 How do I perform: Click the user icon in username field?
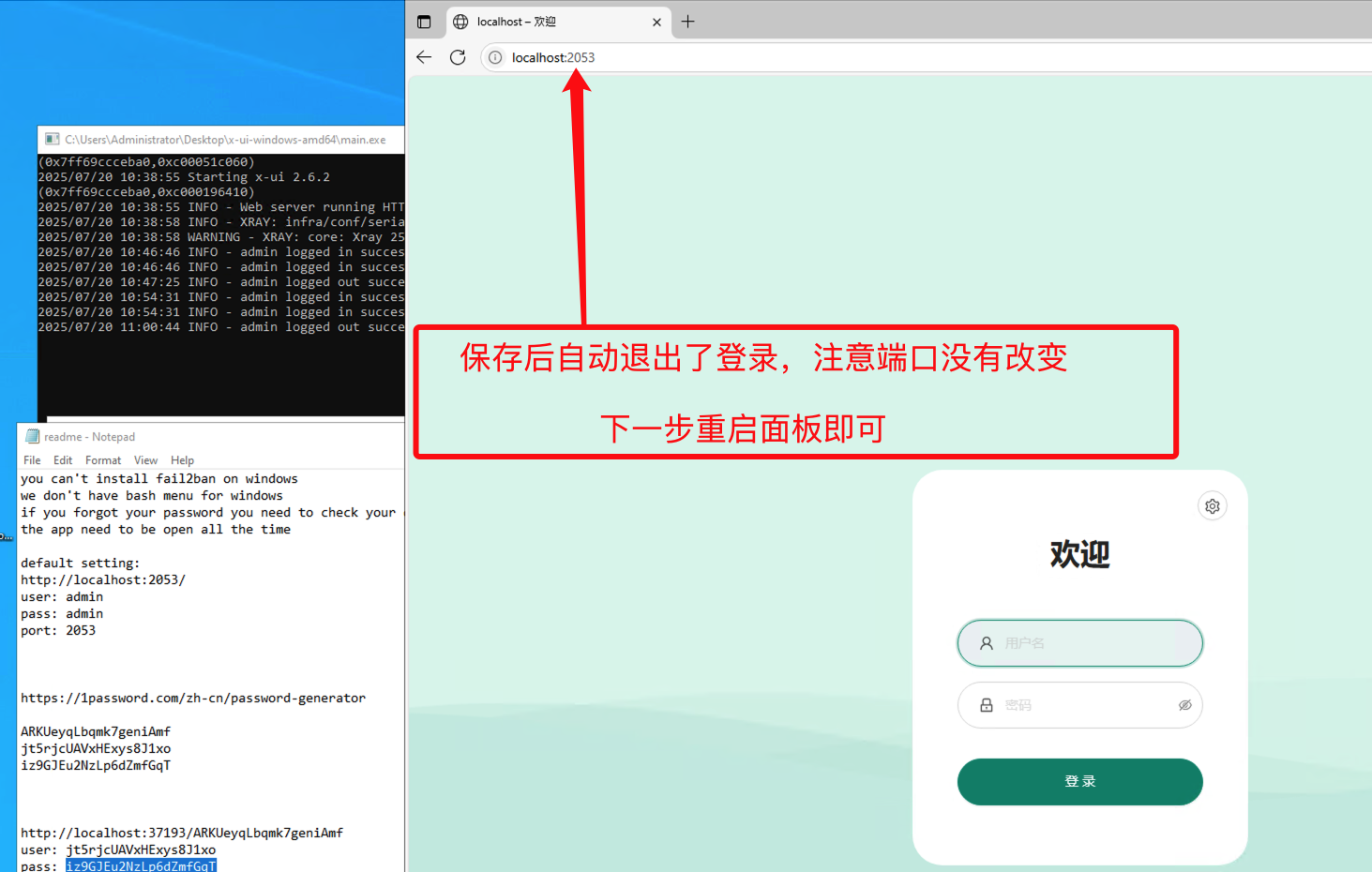987,643
